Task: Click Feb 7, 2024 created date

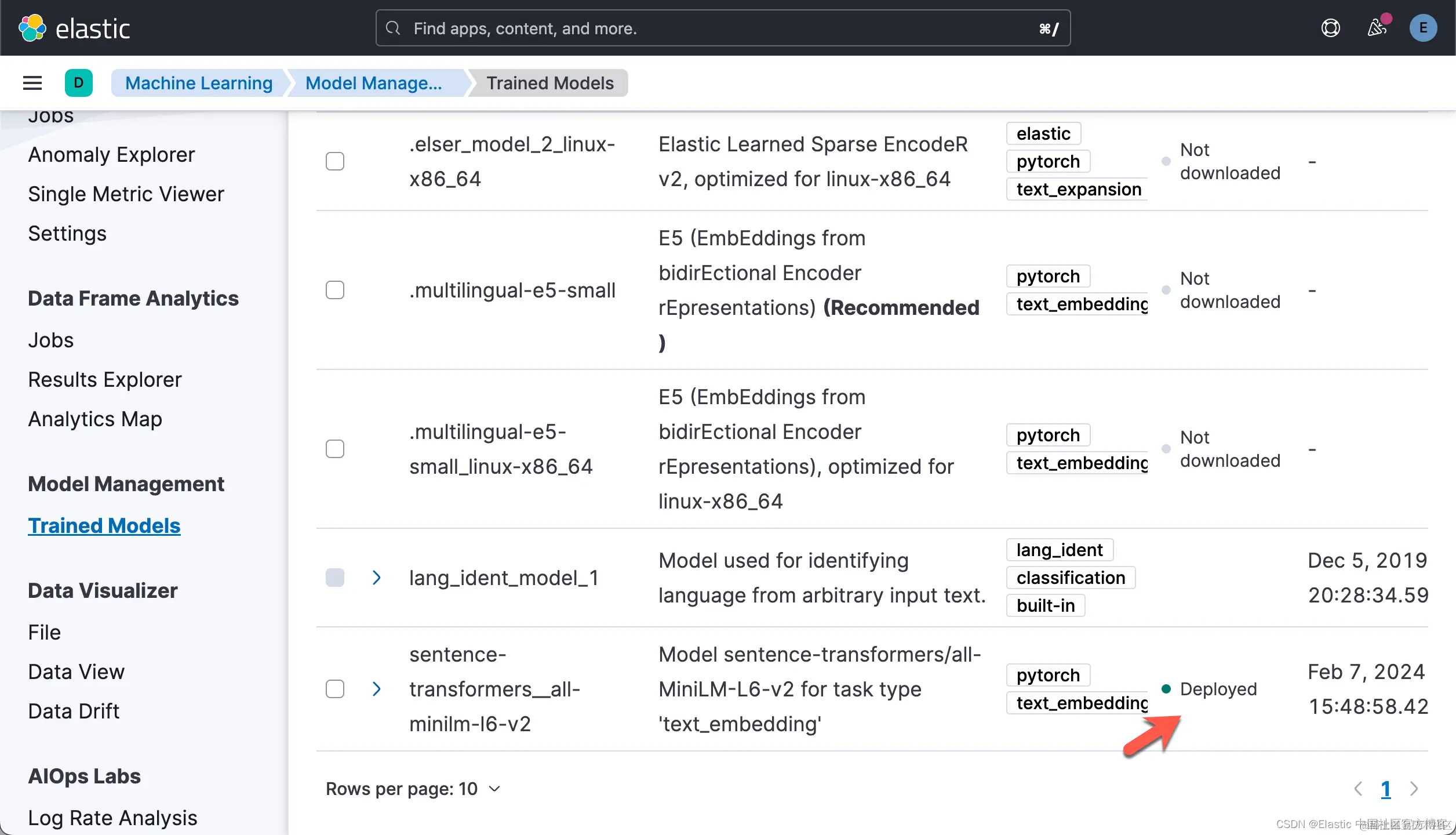Action: (x=1367, y=689)
